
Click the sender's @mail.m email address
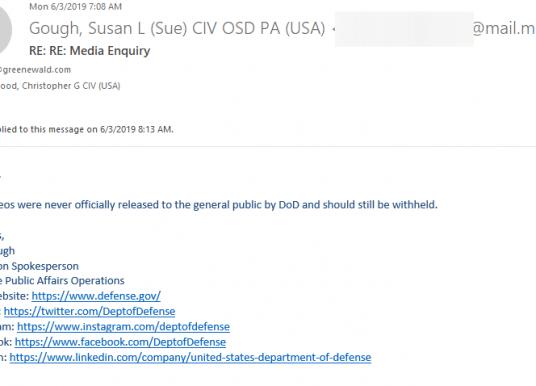(x=504, y=28)
